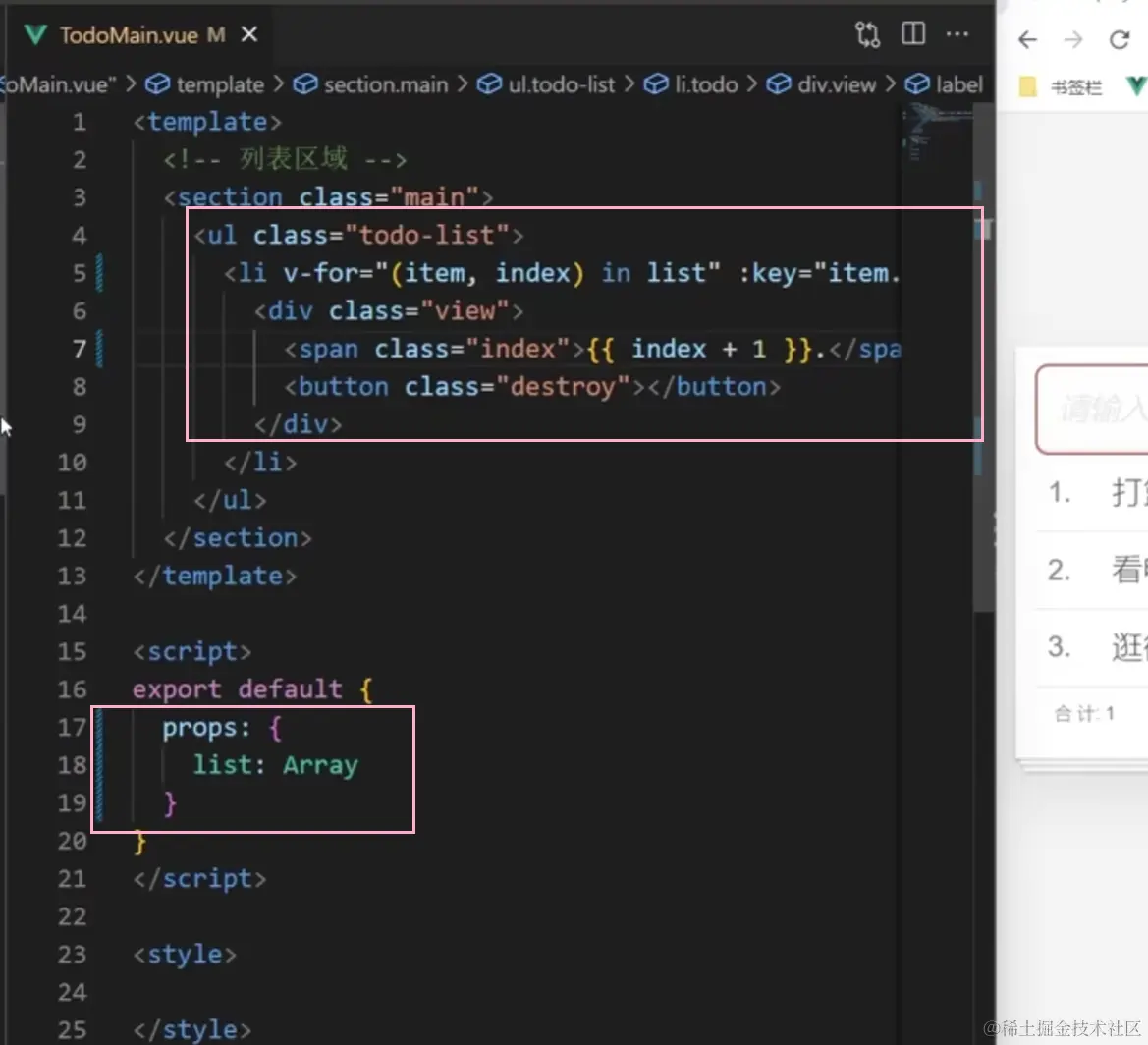The width and height of the screenshot is (1148, 1045).
Task: Click line number 7 in gutter
Action: 80,349
